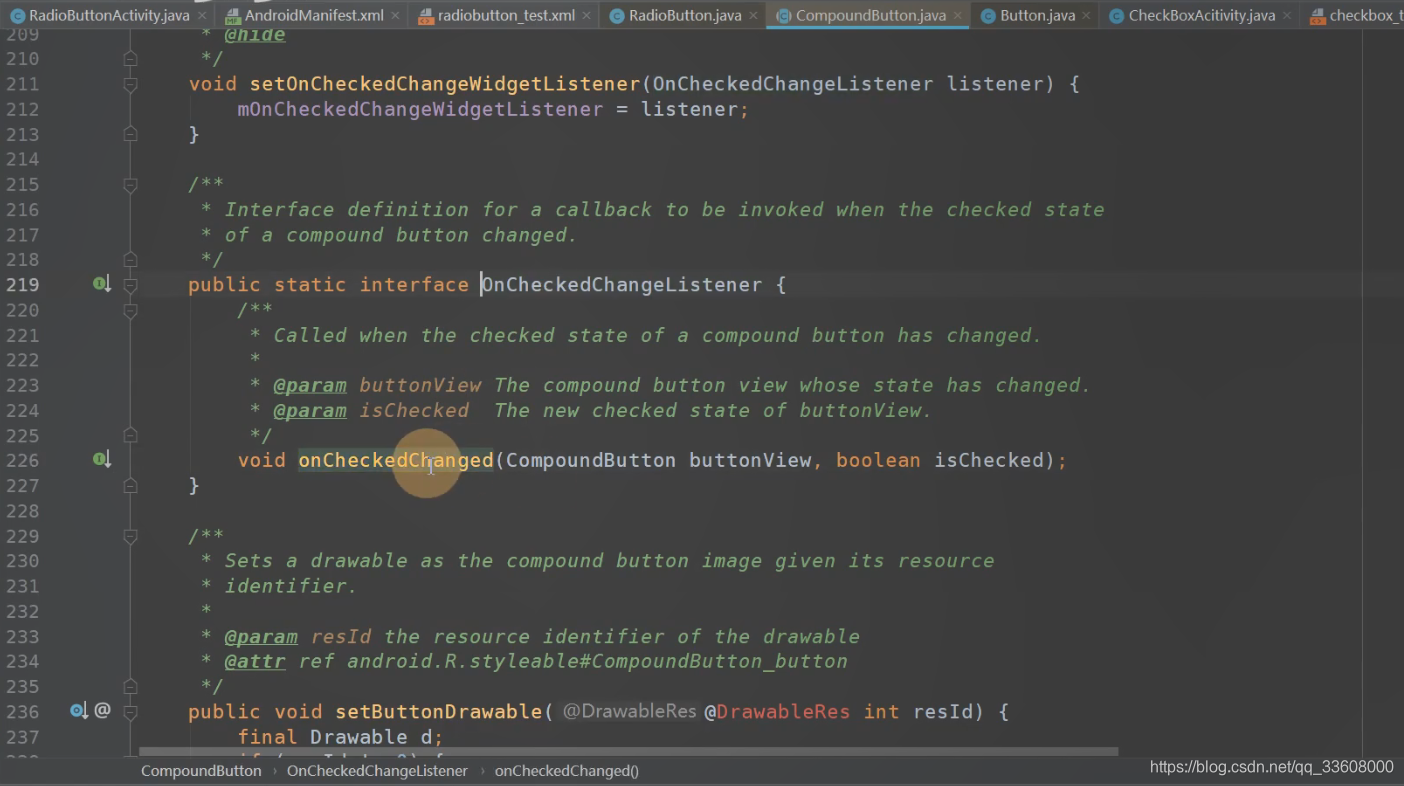Collapse the Javadoc comment starting at line 215
The image size is (1404, 786).
[130, 185]
